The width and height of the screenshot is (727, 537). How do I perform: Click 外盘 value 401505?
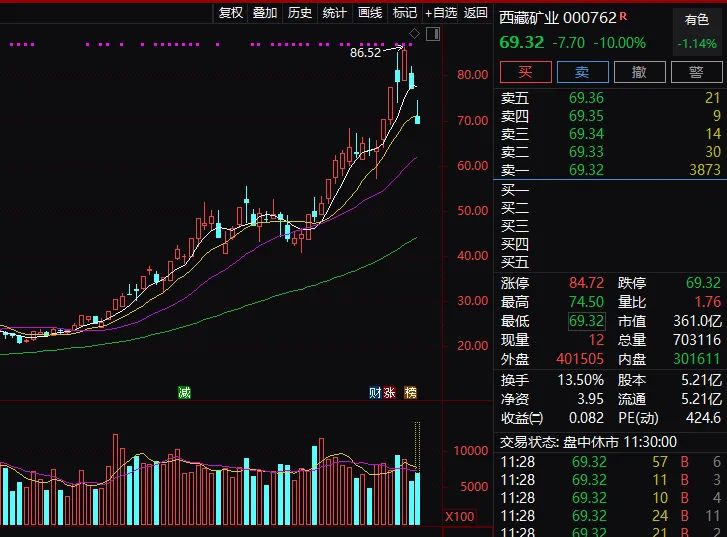[x=580, y=359]
